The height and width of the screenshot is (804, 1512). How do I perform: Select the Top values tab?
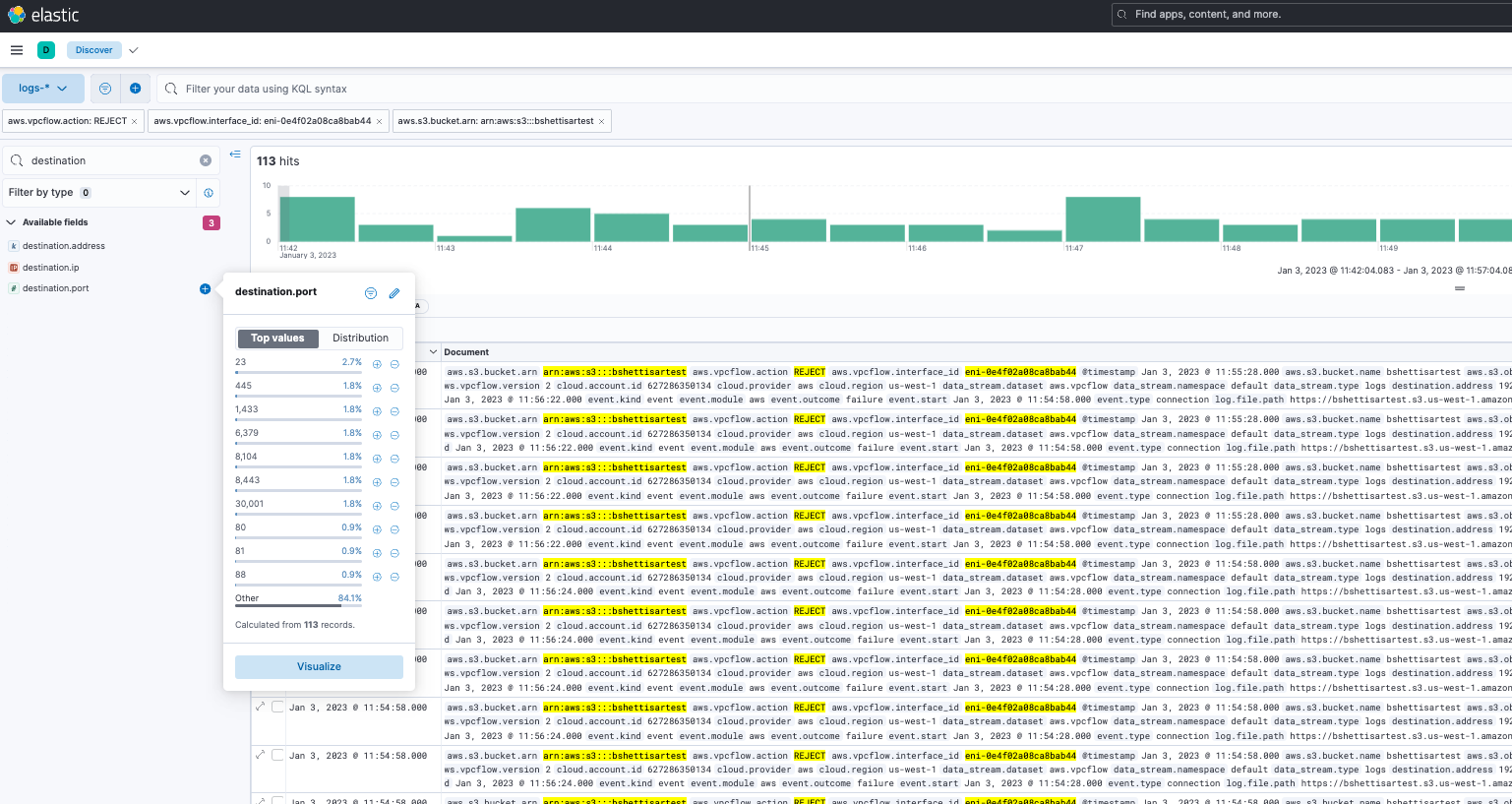click(x=277, y=339)
